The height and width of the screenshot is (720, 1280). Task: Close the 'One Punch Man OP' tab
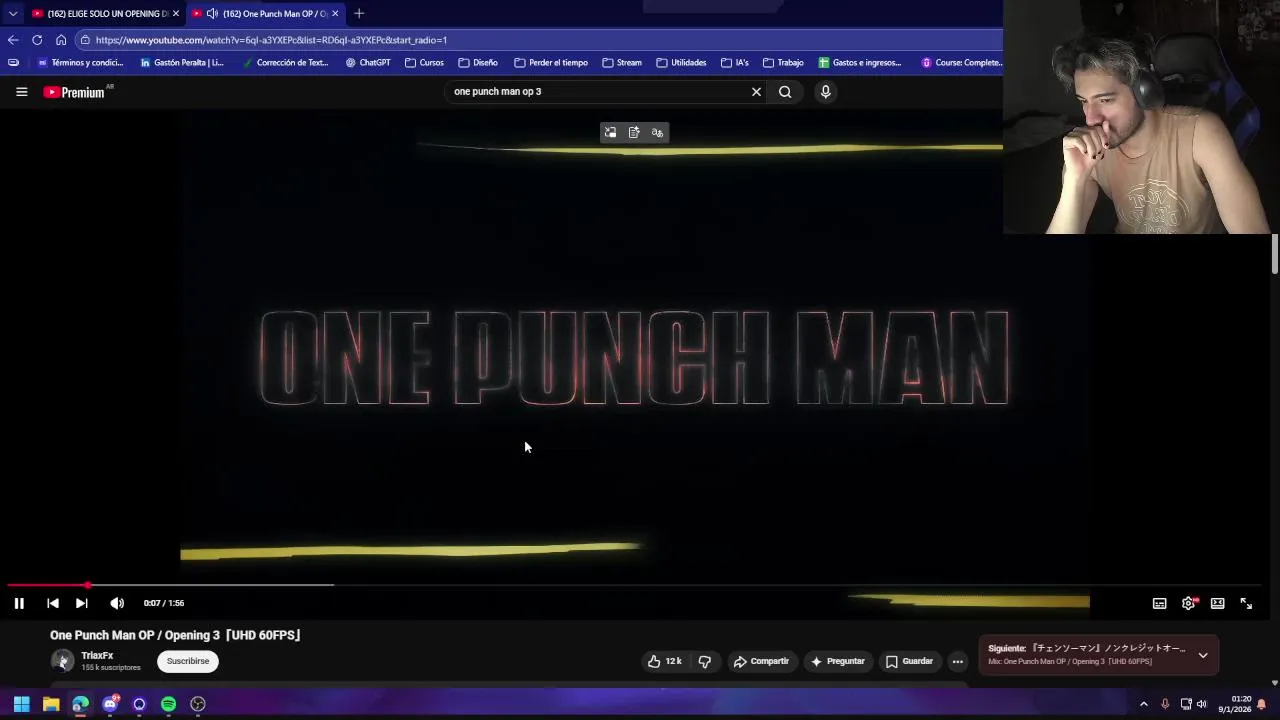coord(335,13)
